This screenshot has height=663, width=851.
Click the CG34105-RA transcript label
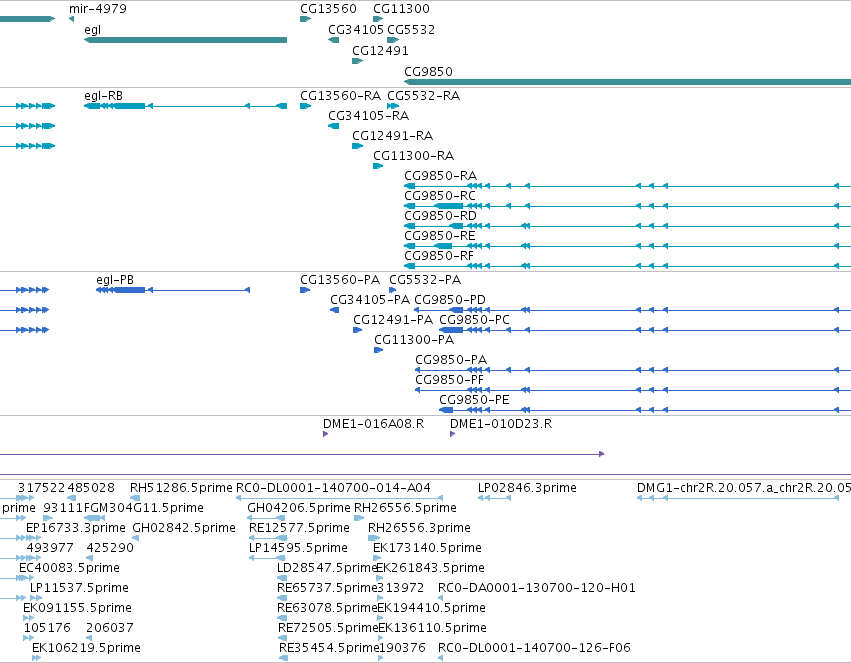point(369,116)
